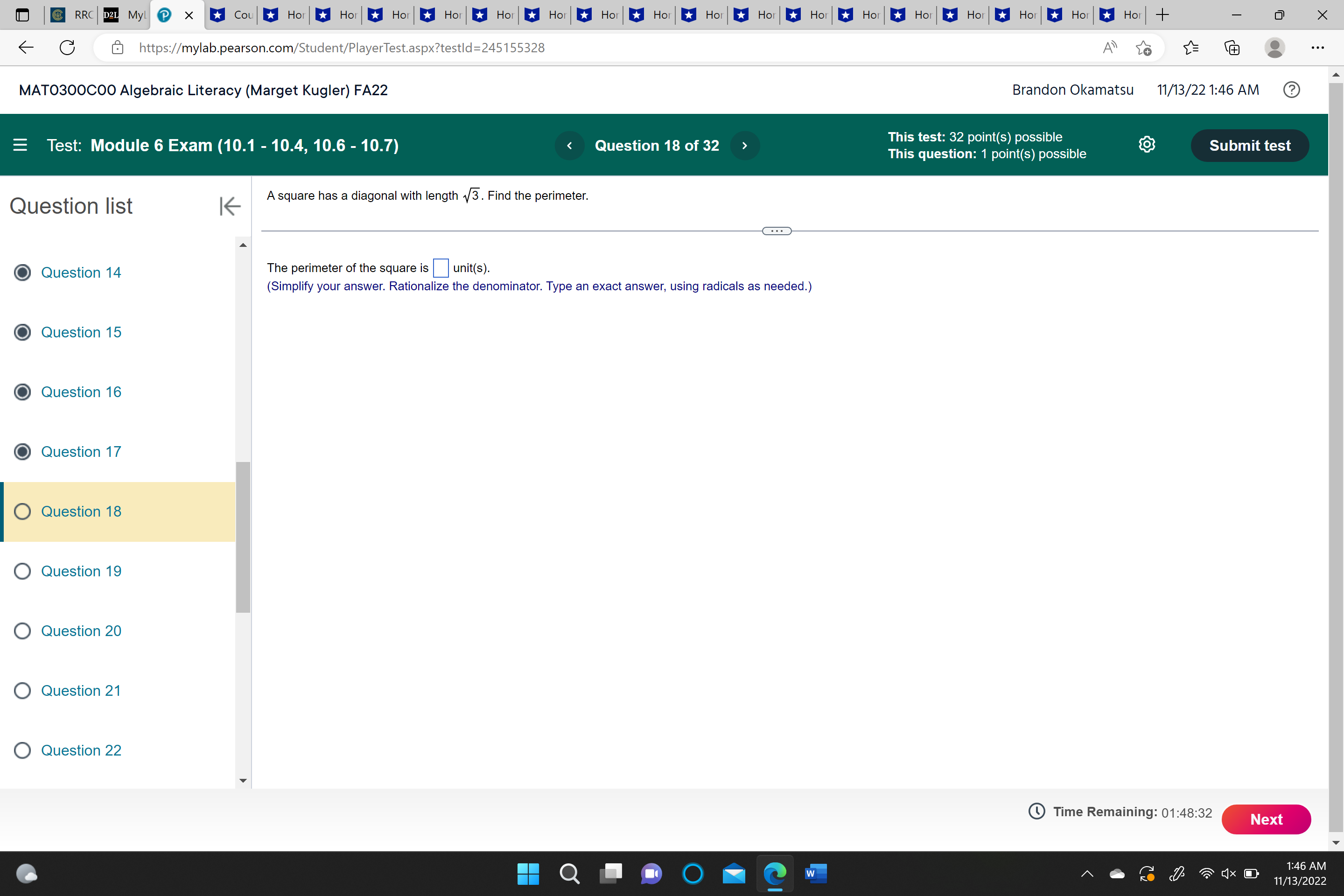The height and width of the screenshot is (896, 1344).
Task: Go to next question chevron in header
Action: tap(744, 146)
